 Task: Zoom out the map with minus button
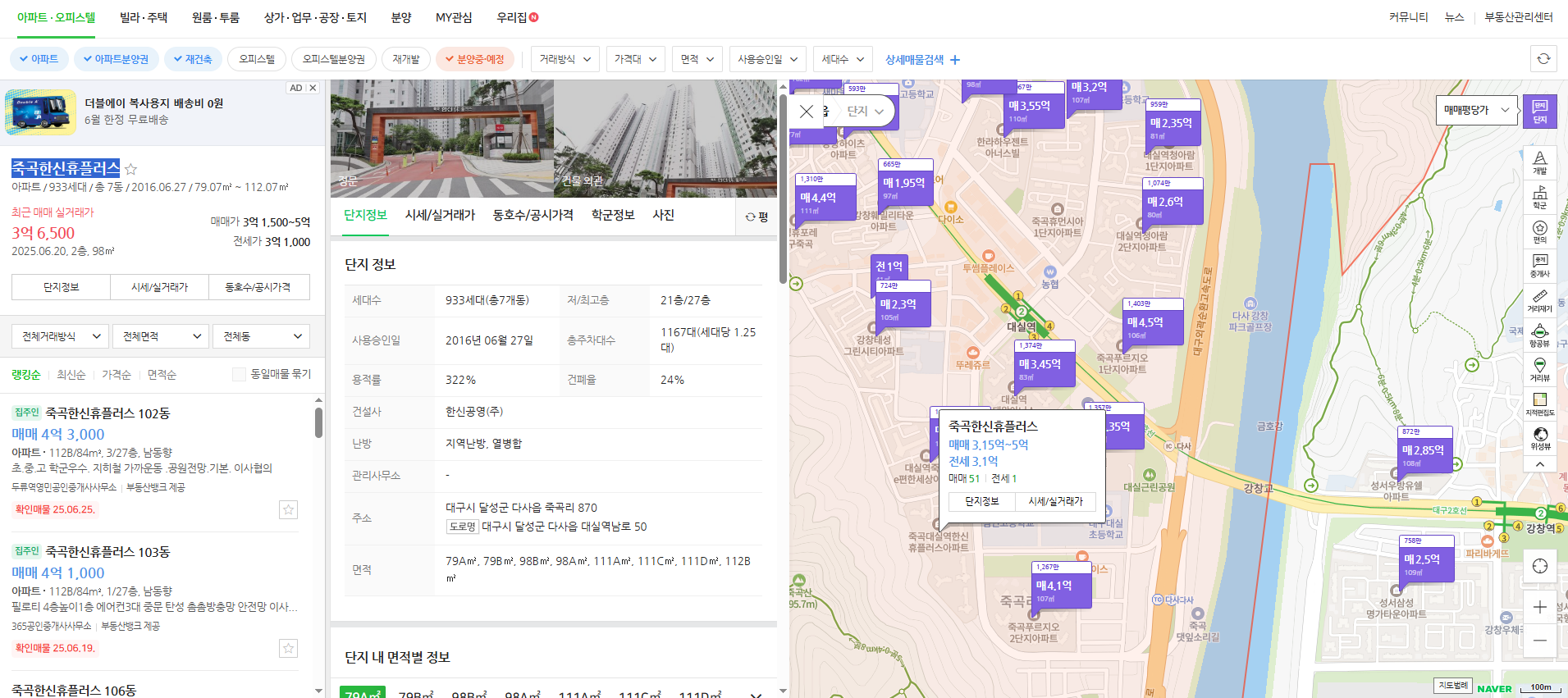(x=1539, y=641)
